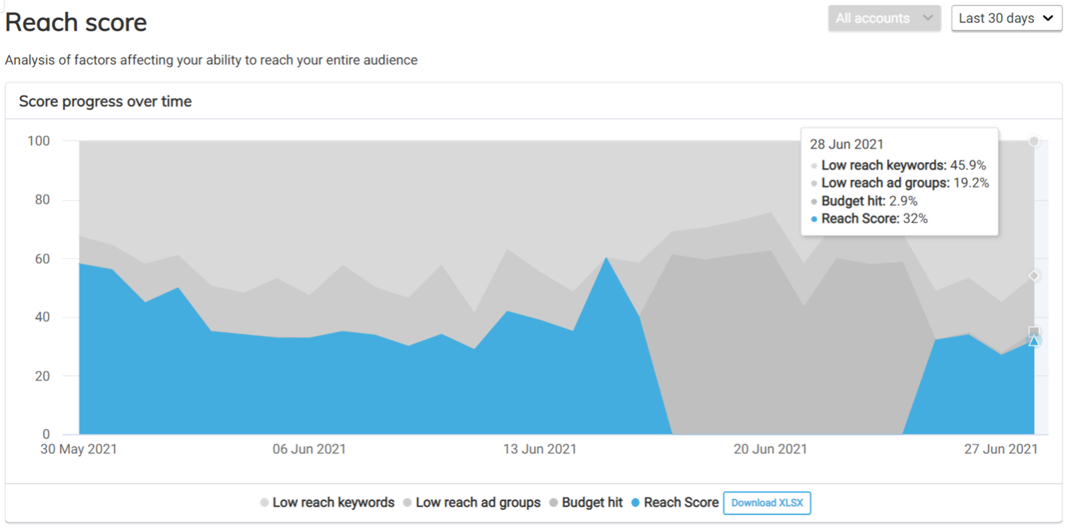This screenshot has width=1067, height=528.
Task: Click the blue Reach Score legend dot
Action: [635, 503]
